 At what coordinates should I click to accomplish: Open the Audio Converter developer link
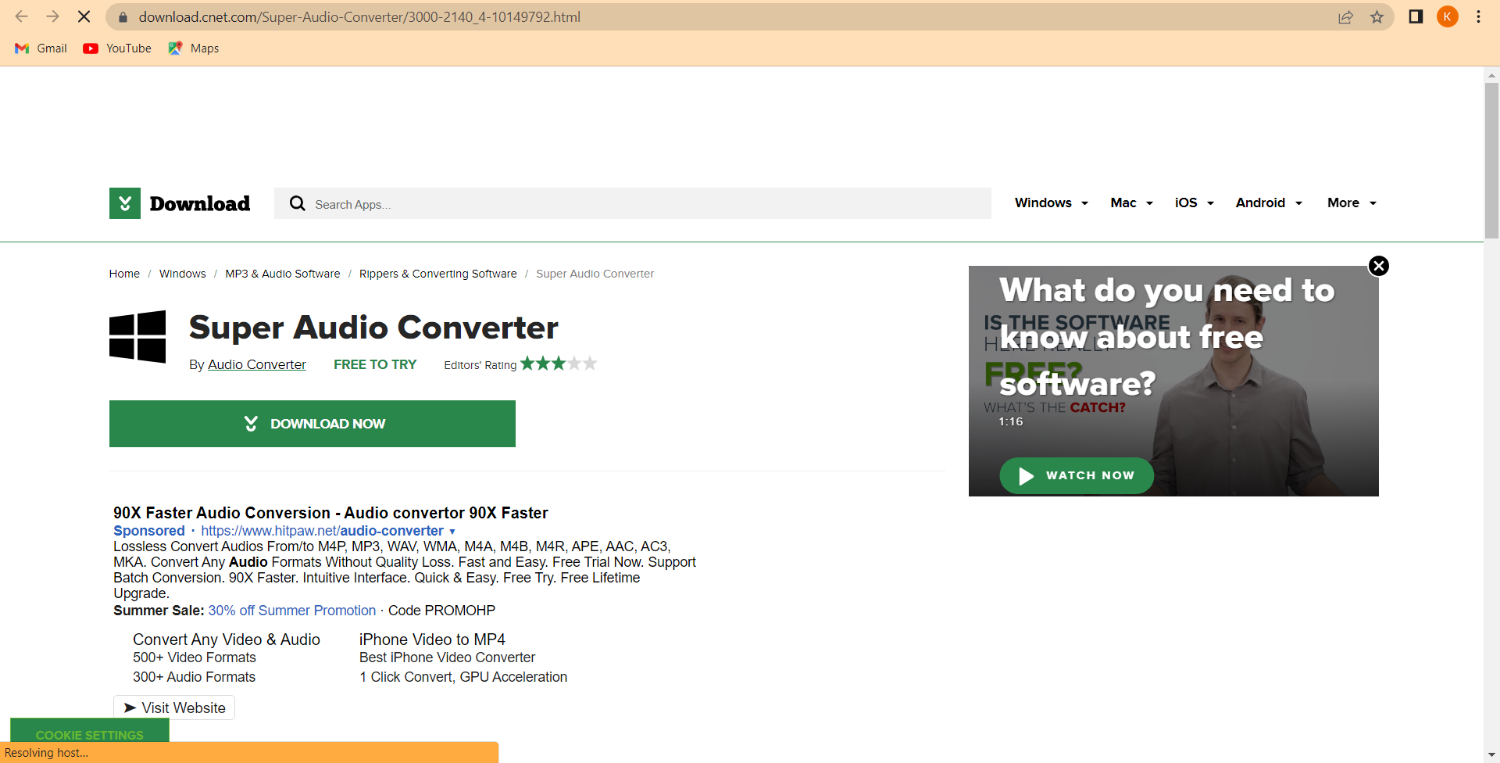tap(257, 365)
